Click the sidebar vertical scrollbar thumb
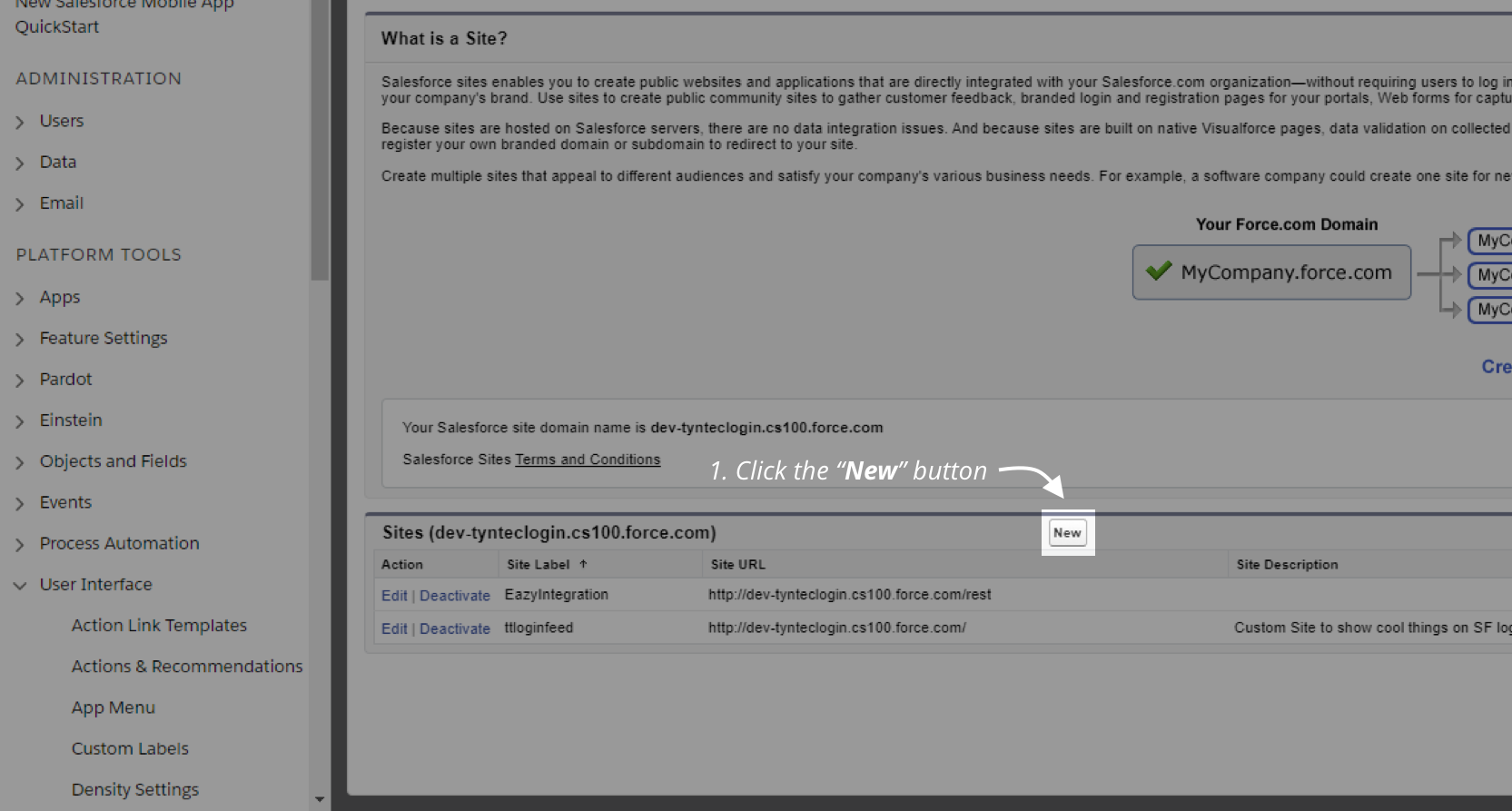This screenshot has width=1512, height=811. tap(320, 140)
